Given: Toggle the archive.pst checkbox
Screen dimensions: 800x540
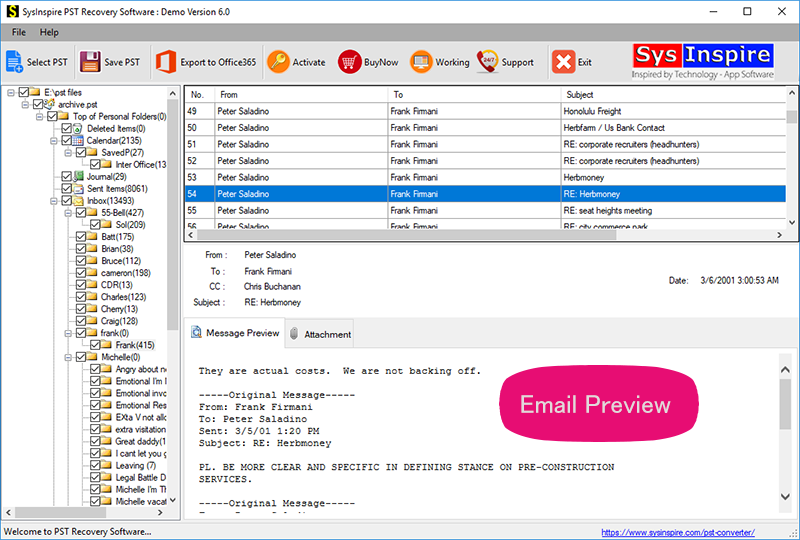Looking at the screenshot, I should point(38,104).
